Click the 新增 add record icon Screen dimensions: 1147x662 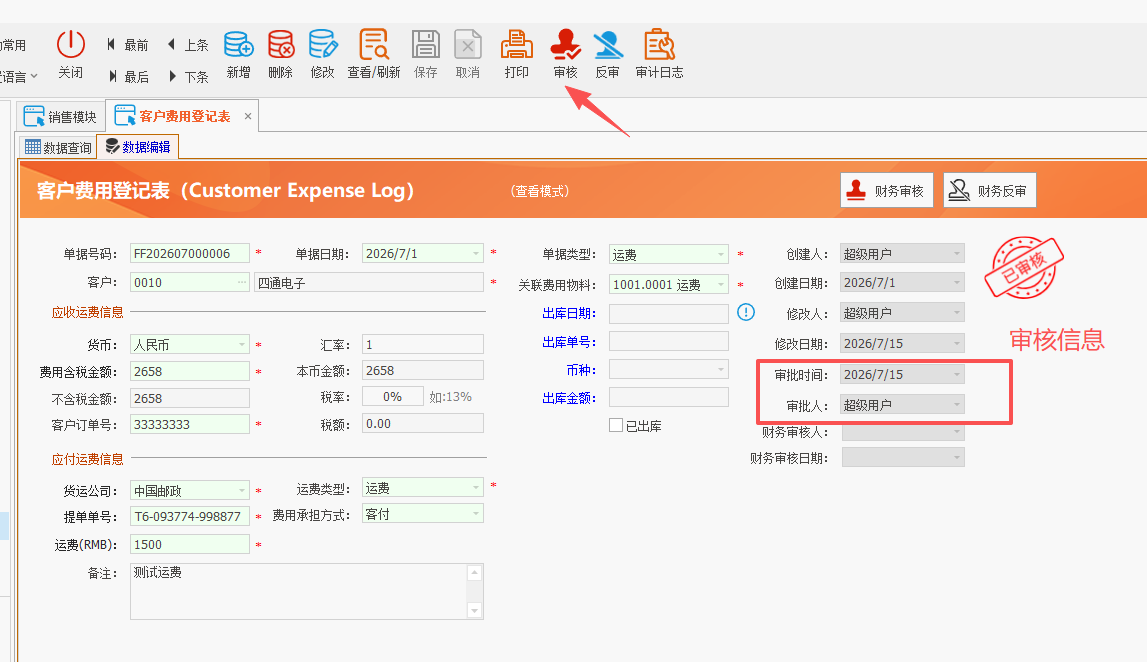tap(238, 45)
